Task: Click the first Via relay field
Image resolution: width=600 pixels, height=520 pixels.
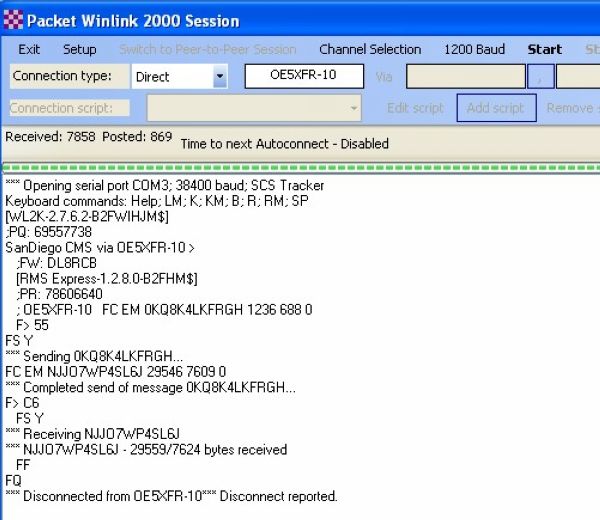Action: (465, 77)
